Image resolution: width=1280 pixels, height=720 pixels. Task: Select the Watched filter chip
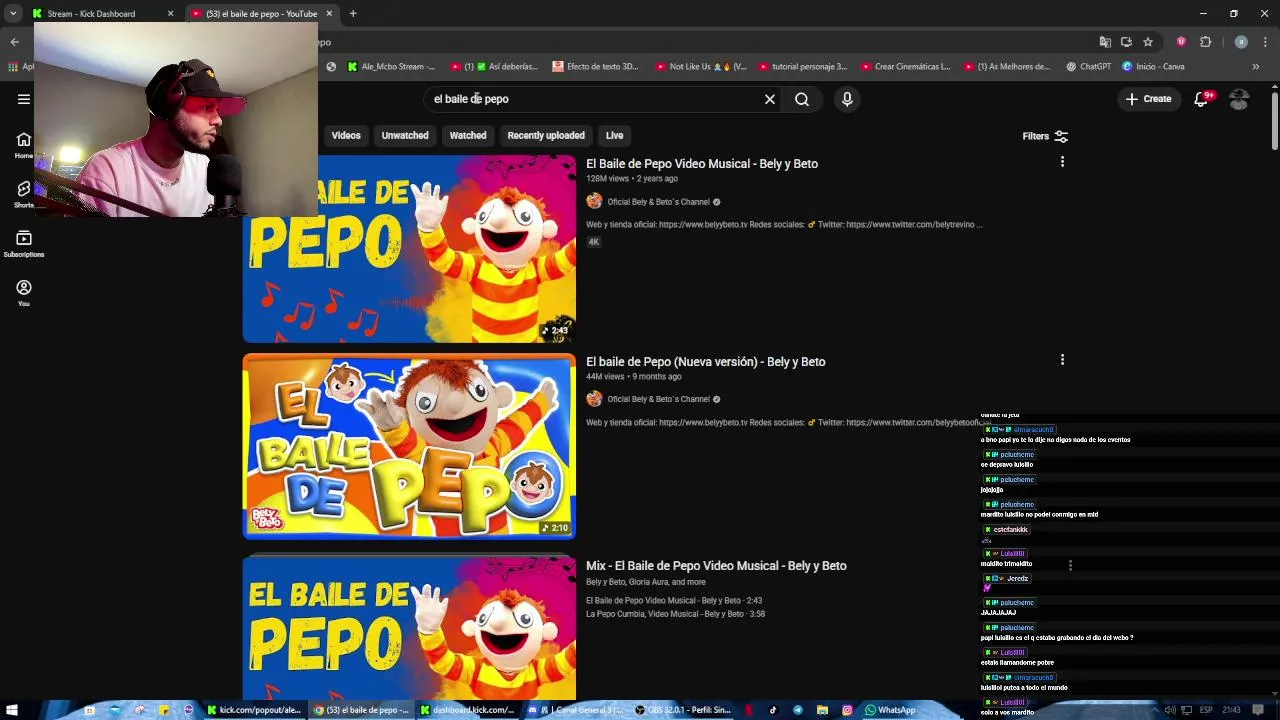[468, 135]
